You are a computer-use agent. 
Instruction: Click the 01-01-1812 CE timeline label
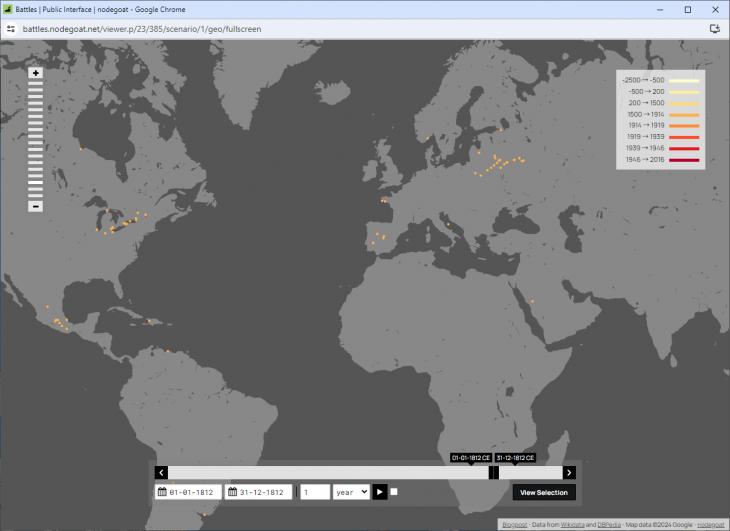click(471, 458)
